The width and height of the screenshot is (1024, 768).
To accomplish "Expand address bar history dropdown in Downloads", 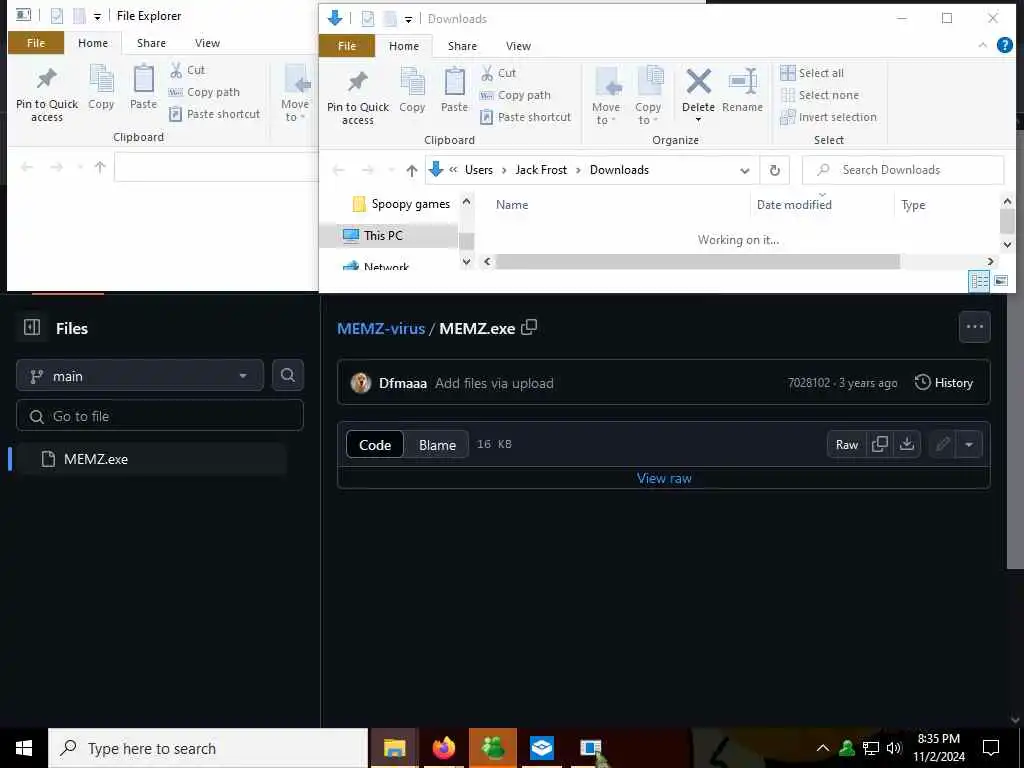I will click(x=744, y=170).
